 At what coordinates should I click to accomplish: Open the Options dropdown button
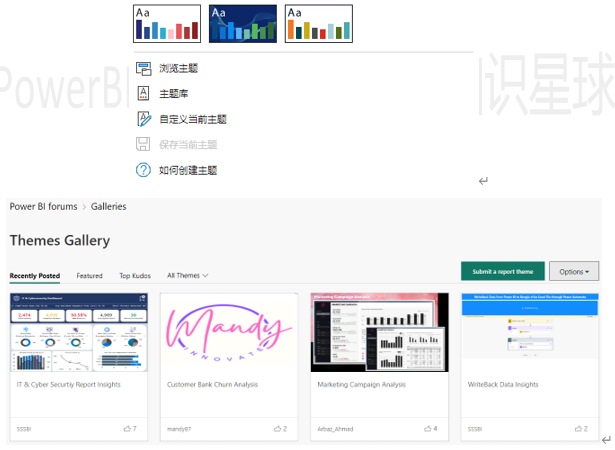tap(574, 271)
